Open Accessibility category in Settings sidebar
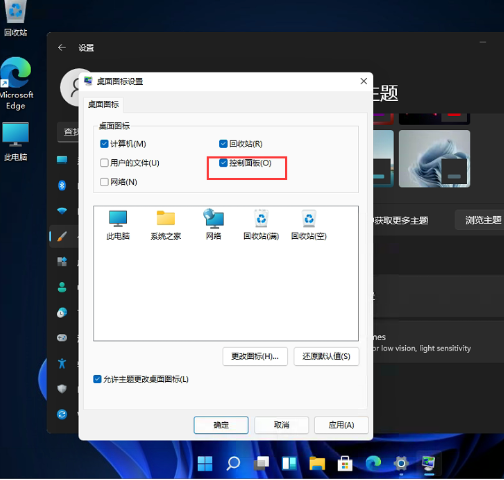This screenshot has width=504, height=480. click(62, 363)
